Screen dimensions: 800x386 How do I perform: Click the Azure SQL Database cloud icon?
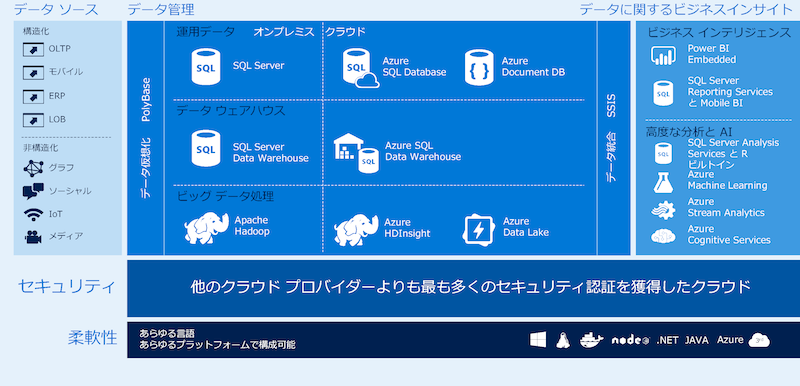(x=360, y=68)
